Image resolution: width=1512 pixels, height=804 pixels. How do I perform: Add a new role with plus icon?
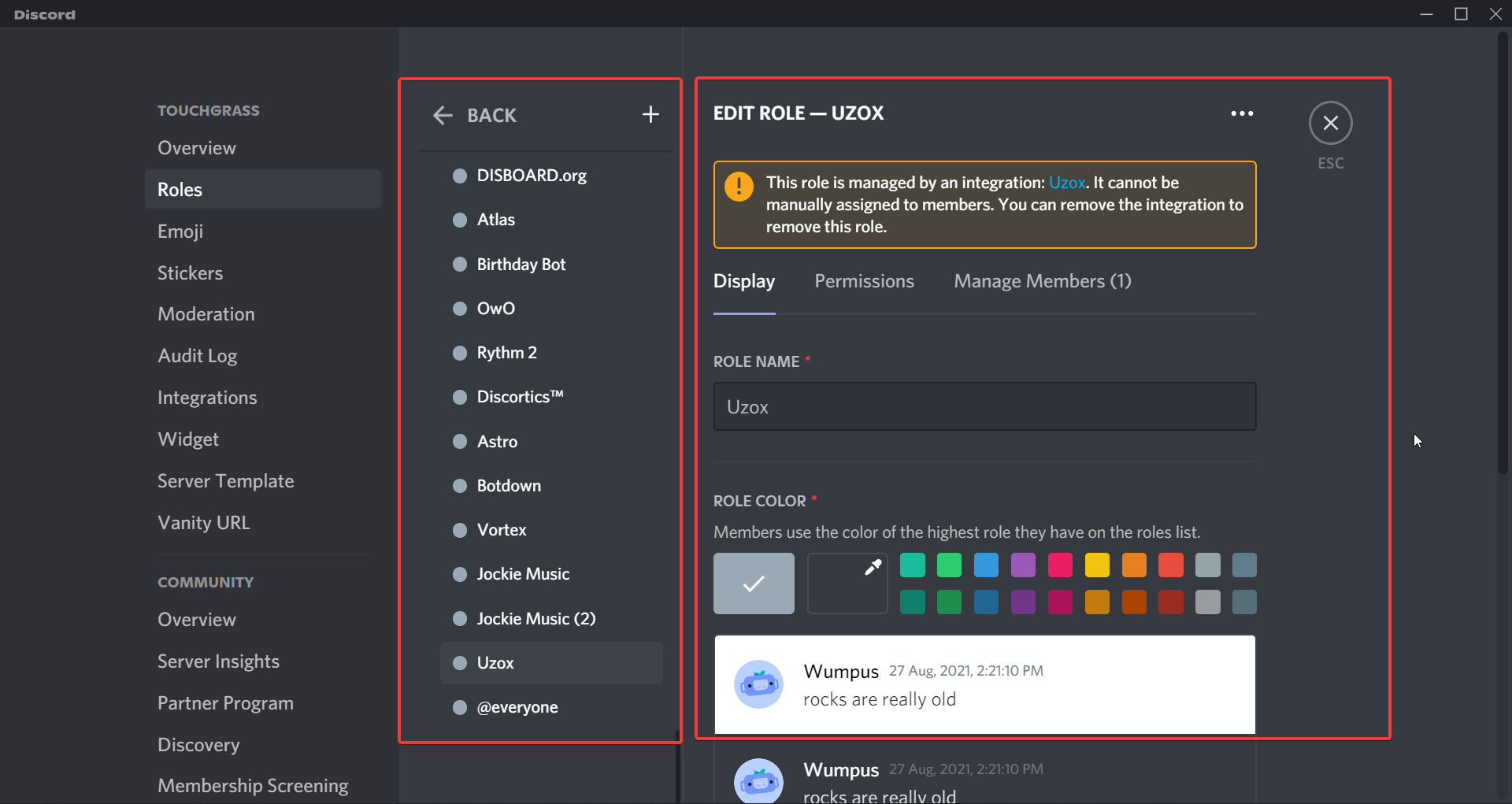[x=650, y=115]
